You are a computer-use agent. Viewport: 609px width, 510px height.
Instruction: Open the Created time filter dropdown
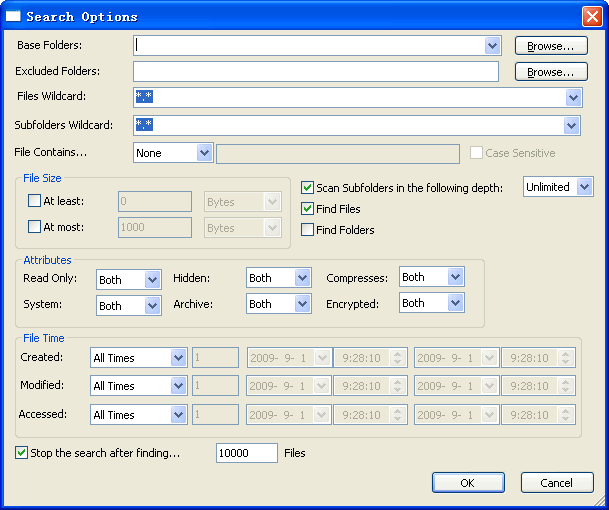[178, 358]
